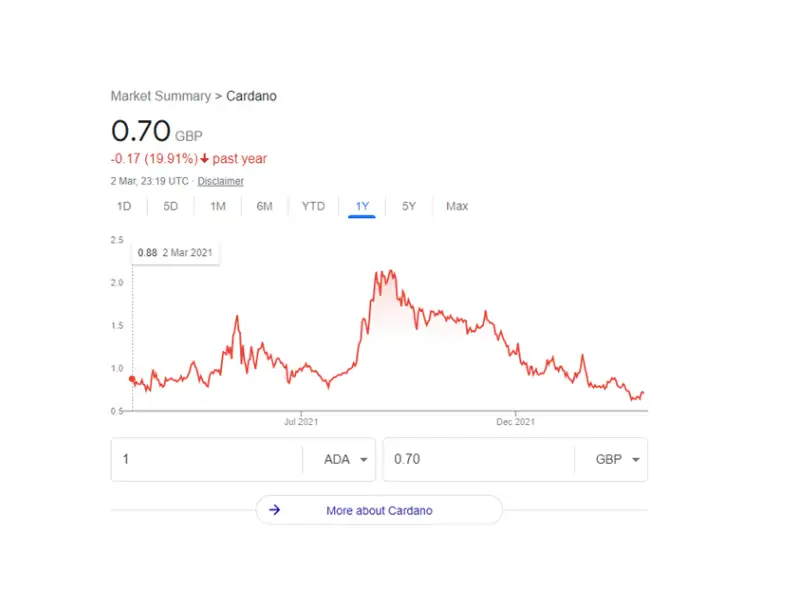Click the ADA amount input showing 1
The image size is (800, 600).
click(200, 459)
